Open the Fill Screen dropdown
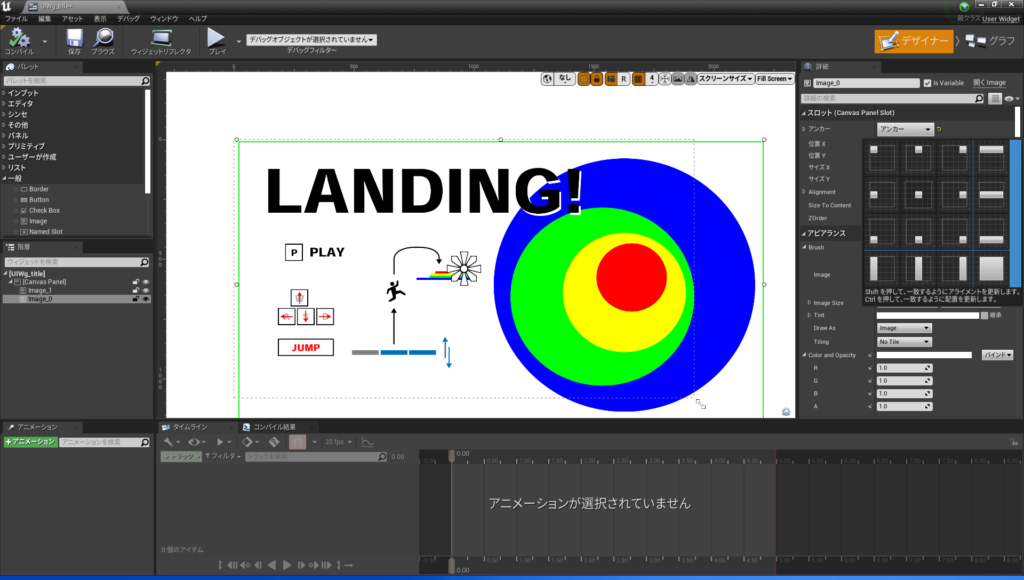The height and width of the screenshot is (580, 1024). tap(774, 78)
